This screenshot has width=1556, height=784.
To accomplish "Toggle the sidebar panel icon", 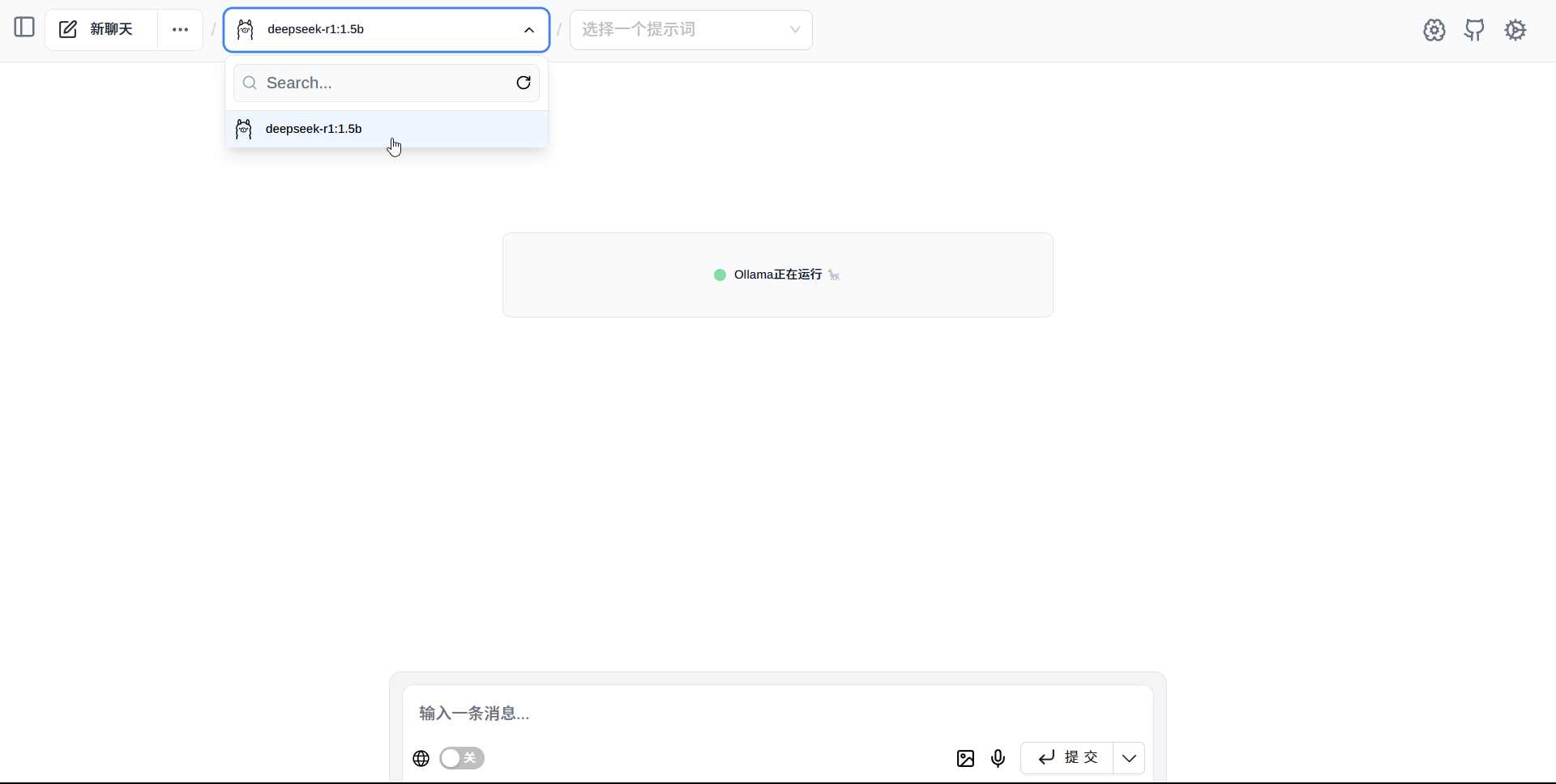I will click(x=24, y=28).
